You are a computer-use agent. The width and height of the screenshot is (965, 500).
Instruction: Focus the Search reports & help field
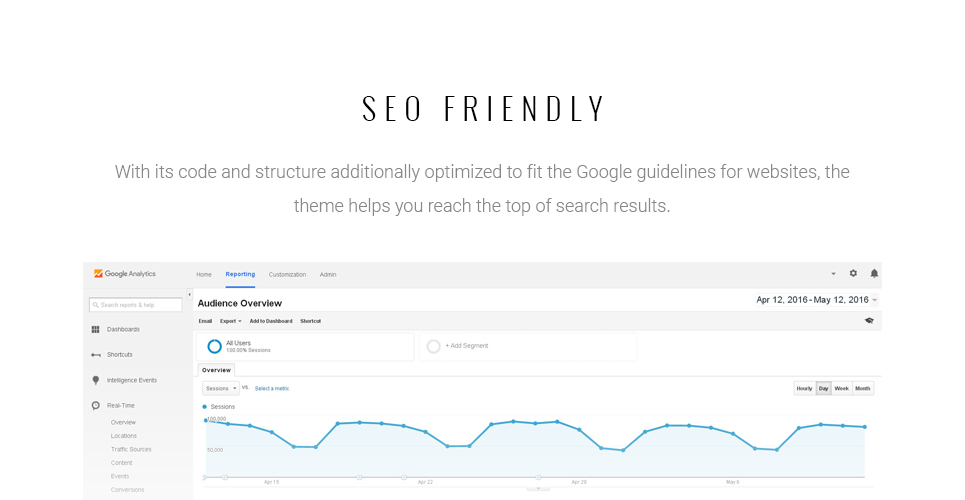[x=135, y=305]
